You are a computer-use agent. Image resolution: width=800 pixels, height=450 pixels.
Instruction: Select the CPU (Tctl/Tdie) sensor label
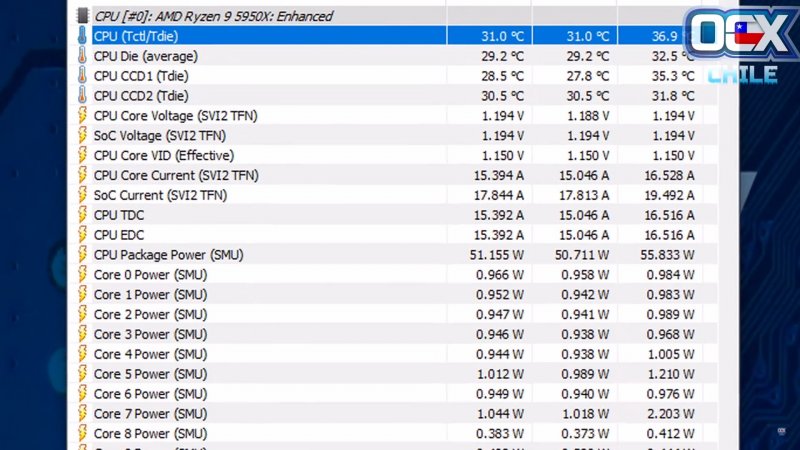click(x=136, y=36)
